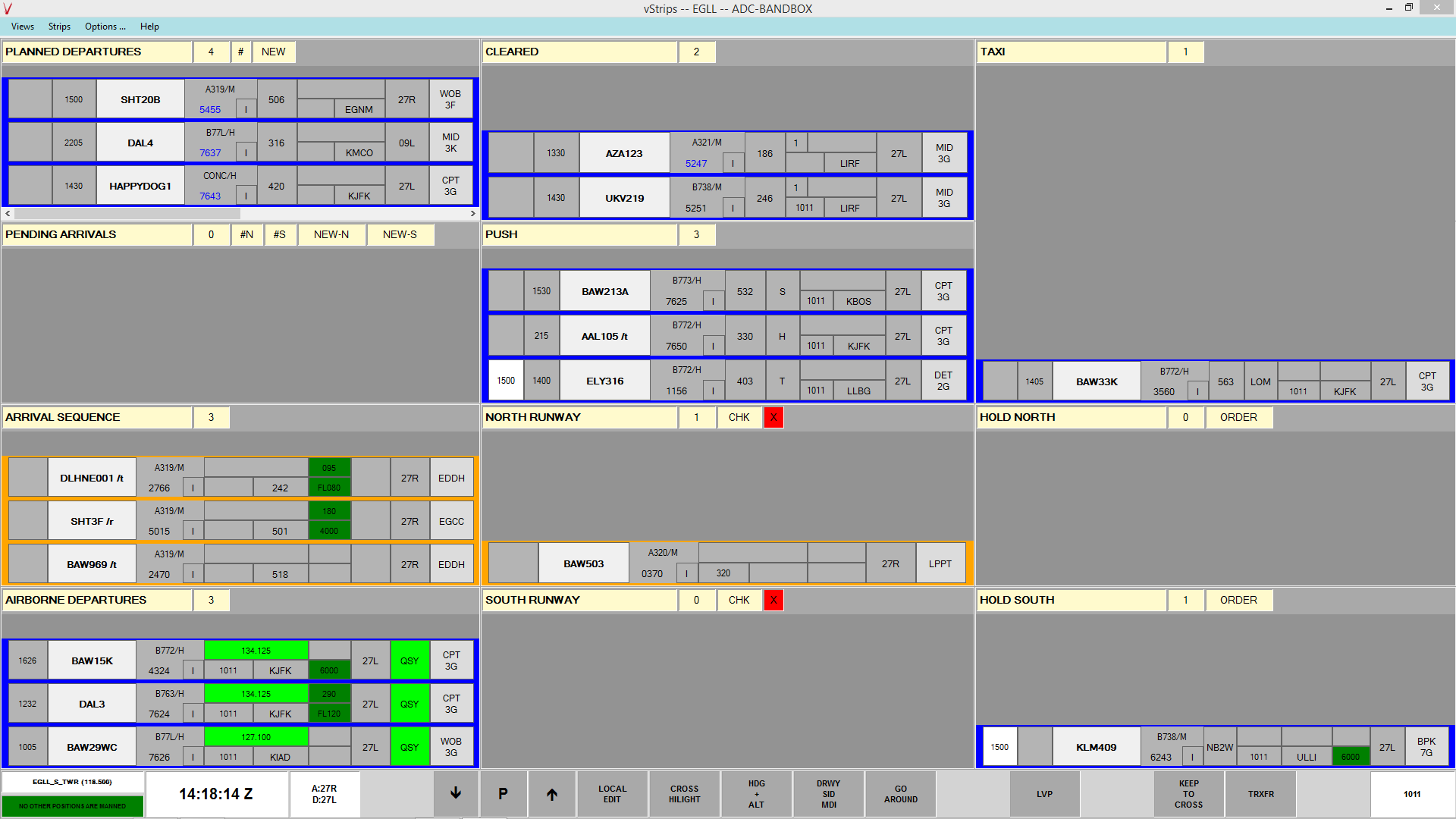
Task: Click the down arrow strip-move button
Action: pyautogui.click(x=456, y=794)
